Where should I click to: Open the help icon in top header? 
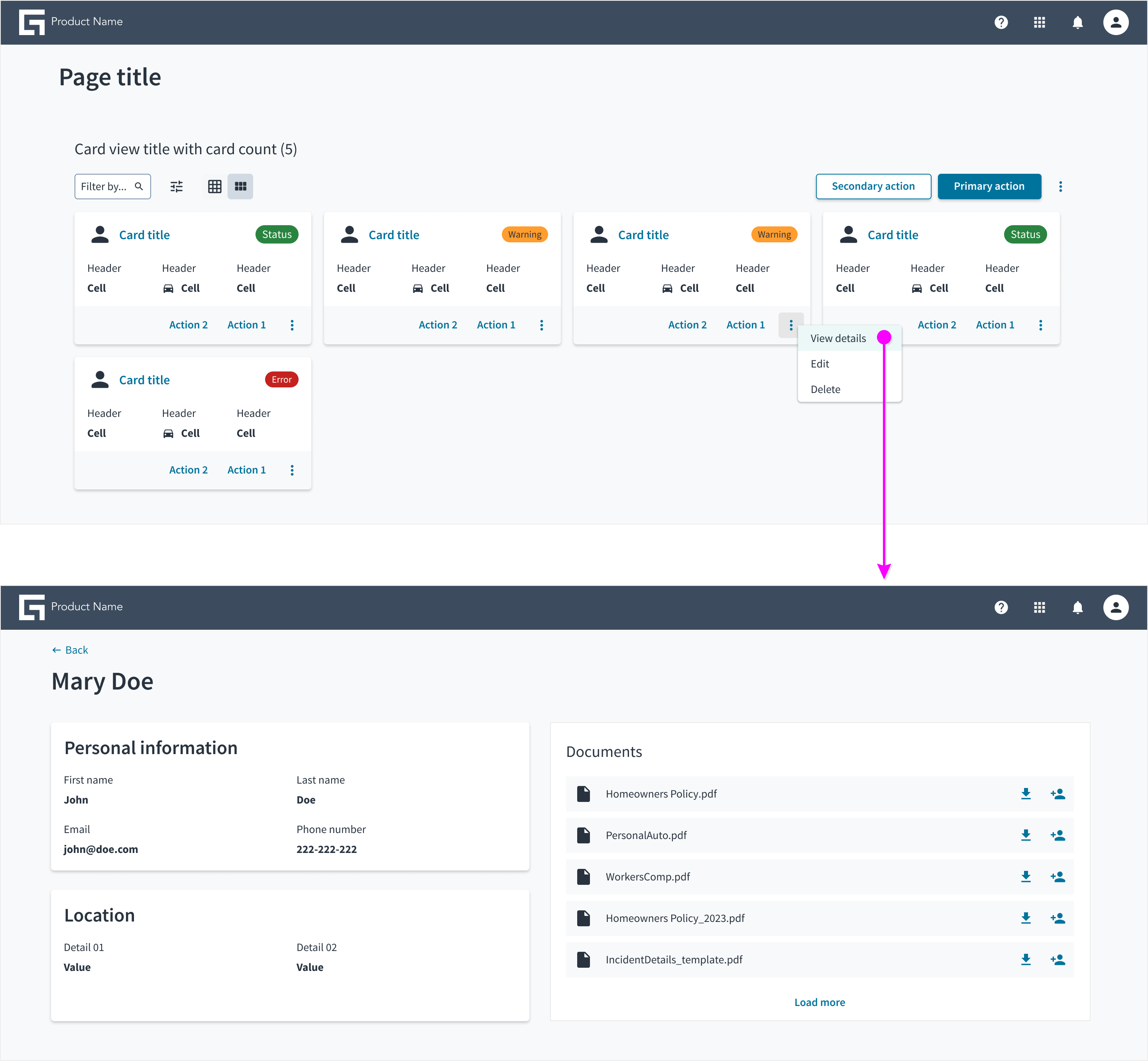[1001, 22]
